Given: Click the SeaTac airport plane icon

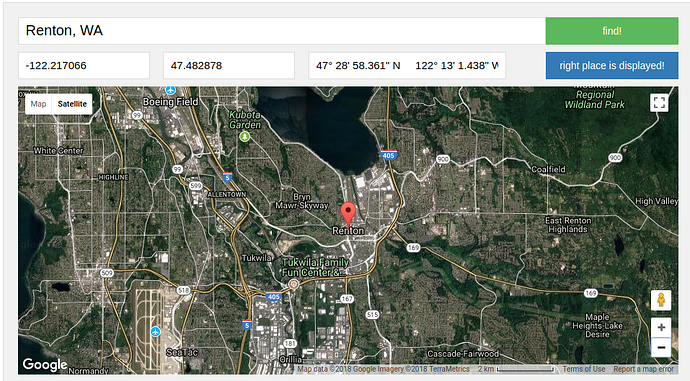Looking at the screenshot, I should point(155,332).
